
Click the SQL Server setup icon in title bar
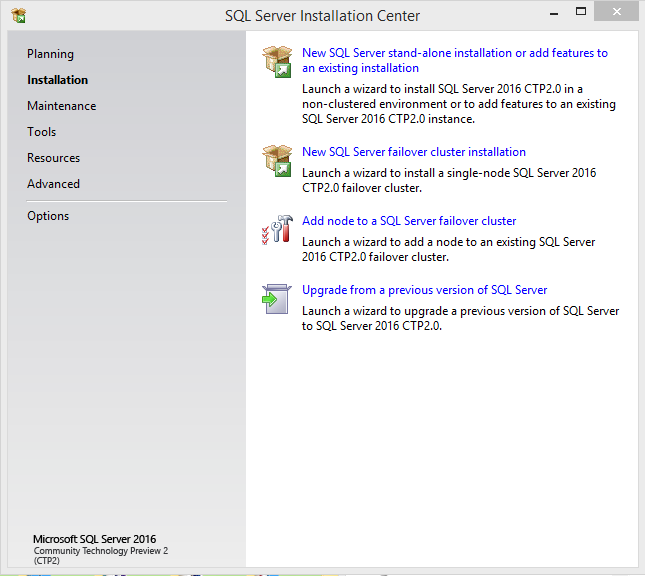tap(19, 16)
